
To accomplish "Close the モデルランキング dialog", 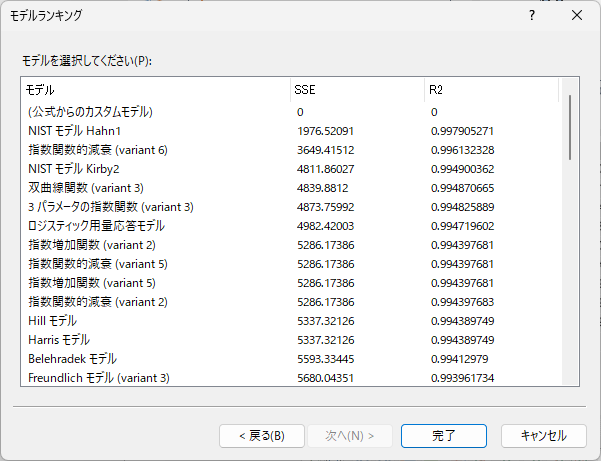I will [x=577, y=16].
